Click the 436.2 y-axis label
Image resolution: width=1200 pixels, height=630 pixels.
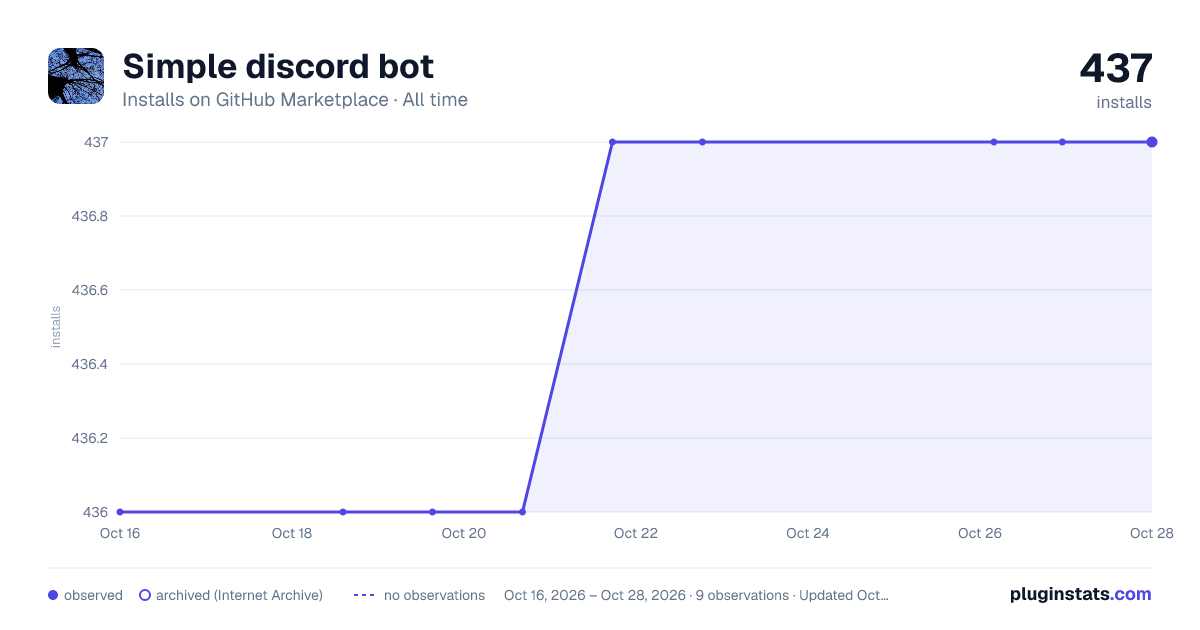click(90, 438)
